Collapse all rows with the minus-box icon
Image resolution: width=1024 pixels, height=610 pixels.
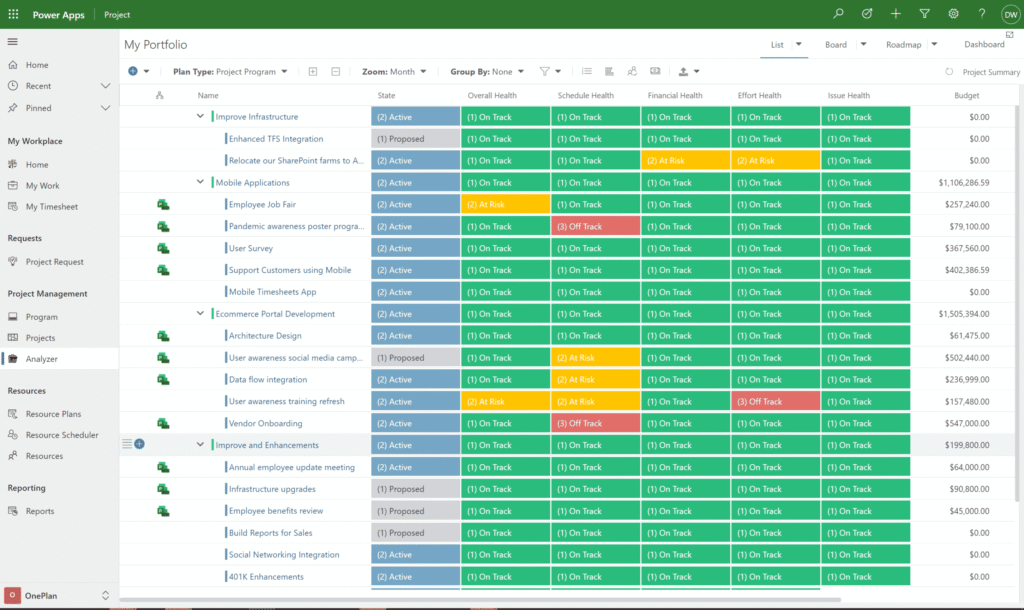pyautogui.click(x=336, y=71)
